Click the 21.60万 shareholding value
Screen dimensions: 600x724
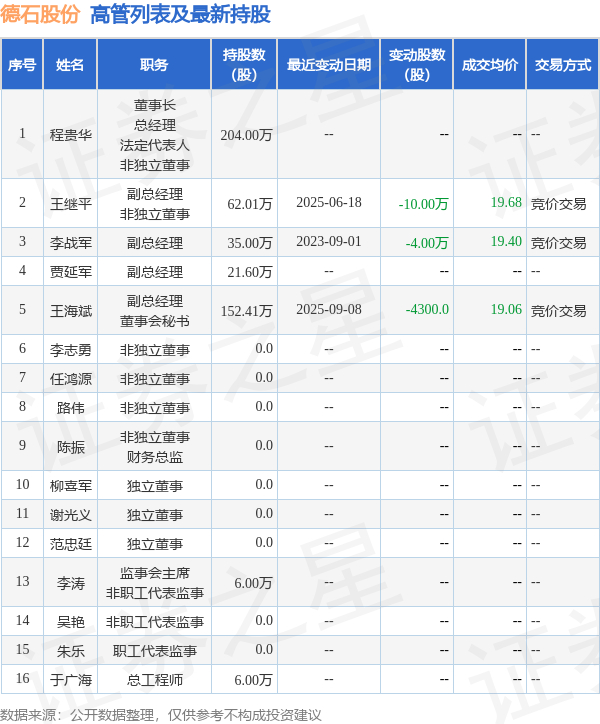click(x=249, y=272)
